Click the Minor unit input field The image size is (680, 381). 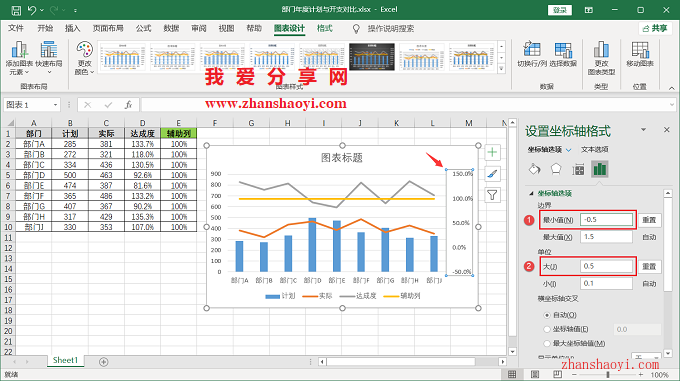[606, 283]
